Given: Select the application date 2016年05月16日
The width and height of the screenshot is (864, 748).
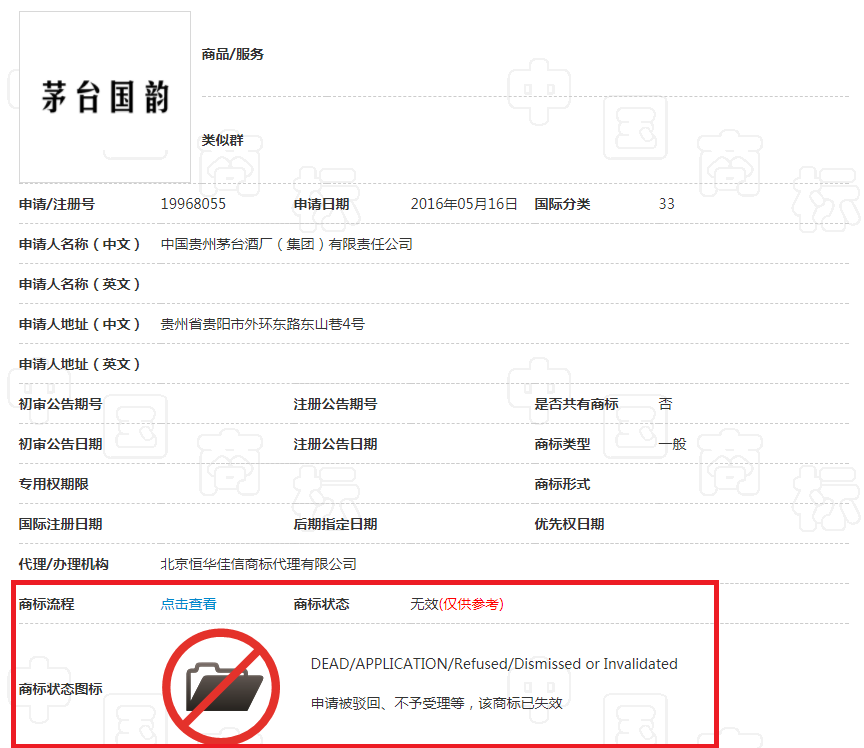Looking at the screenshot, I should [x=464, y=204].
